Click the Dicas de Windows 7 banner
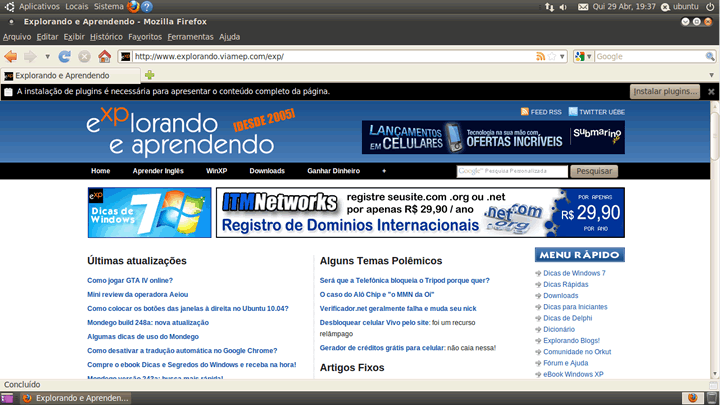Viewport: 720px width, 405px height. click(x=149, y=212)
